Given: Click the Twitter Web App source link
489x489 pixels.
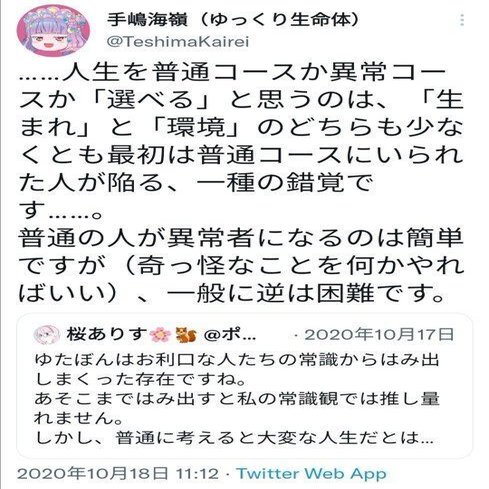Looking at the screenshot, I should 311,473.
